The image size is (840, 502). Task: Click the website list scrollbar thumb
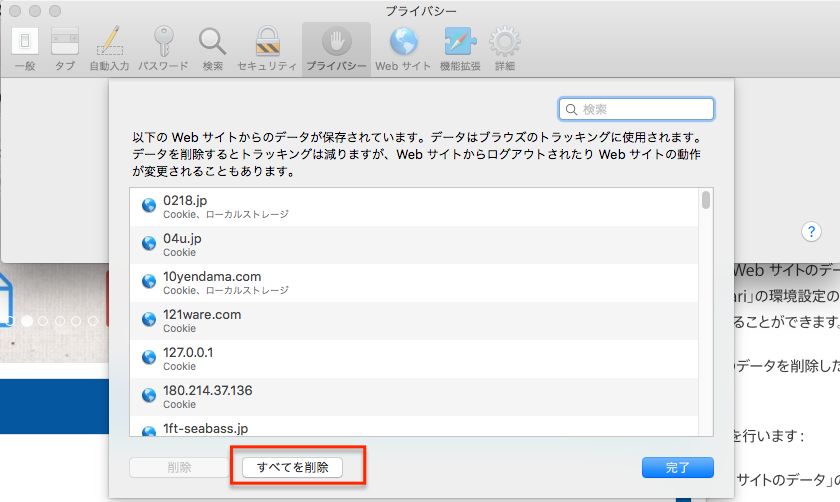tap(706, 200)
